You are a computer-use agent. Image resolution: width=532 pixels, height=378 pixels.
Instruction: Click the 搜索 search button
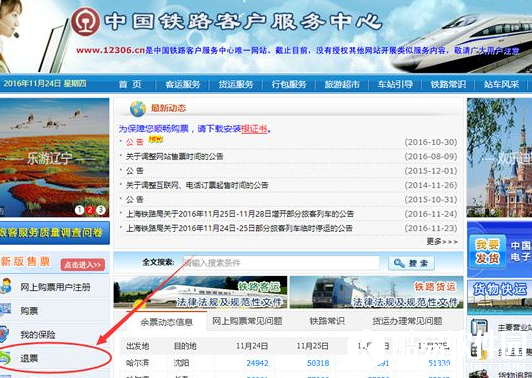pos(411,263)
